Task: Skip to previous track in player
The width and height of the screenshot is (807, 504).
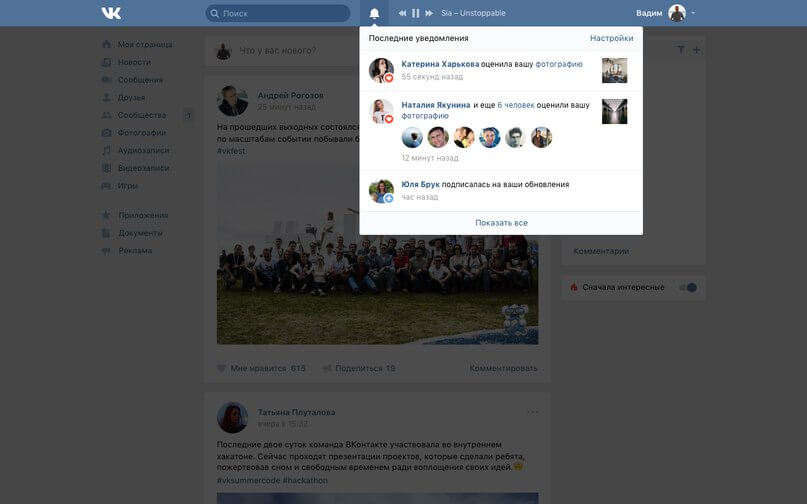Action: (402, 13)
